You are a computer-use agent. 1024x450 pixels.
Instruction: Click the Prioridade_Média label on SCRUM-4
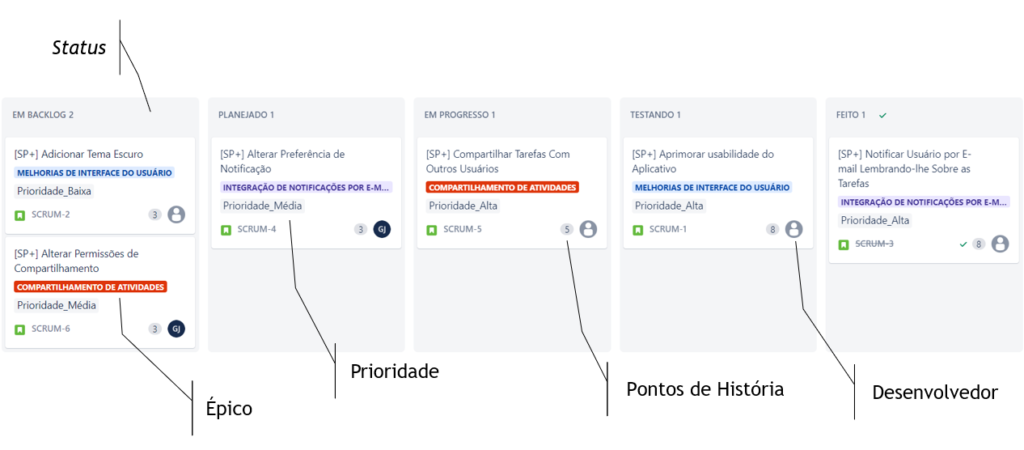[x=262, y=206]
